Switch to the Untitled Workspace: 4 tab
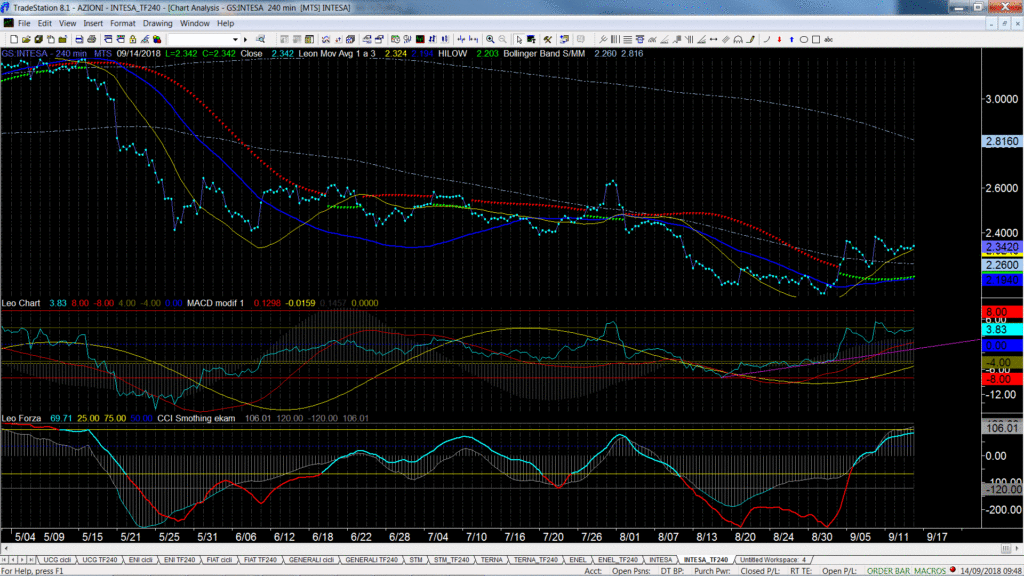Viewport: 1024px width, 576px height. (773, 560)
